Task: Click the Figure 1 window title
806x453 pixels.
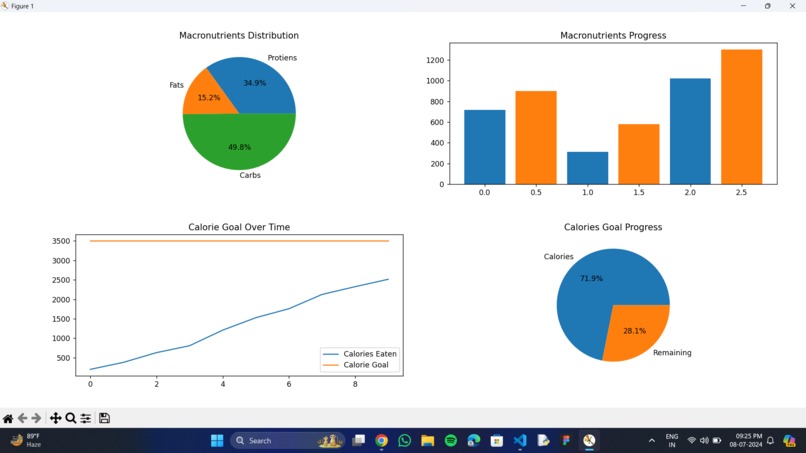Action: [x=22, y=6]
